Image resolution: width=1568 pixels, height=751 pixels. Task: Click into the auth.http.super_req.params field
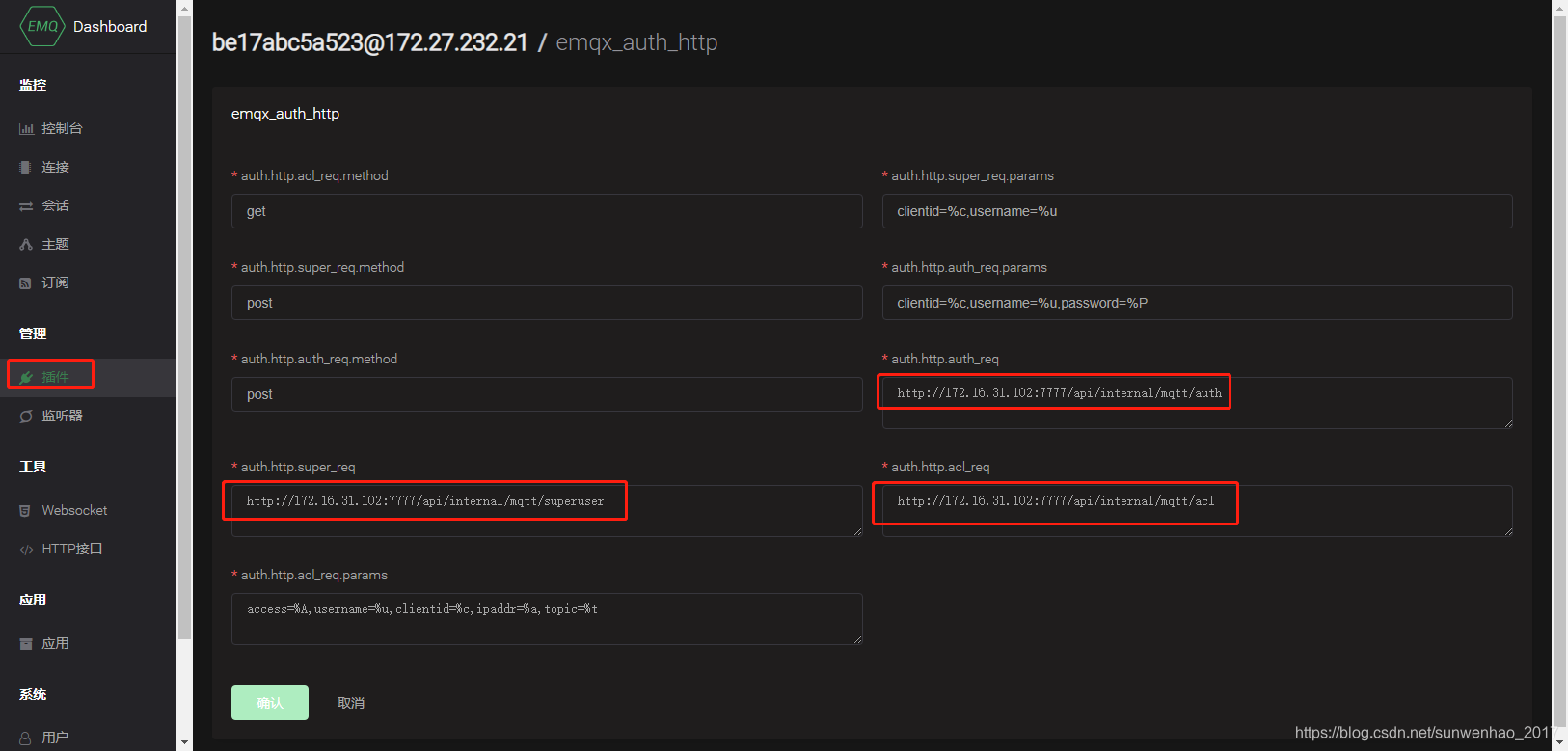click(x=1197, y=211)
